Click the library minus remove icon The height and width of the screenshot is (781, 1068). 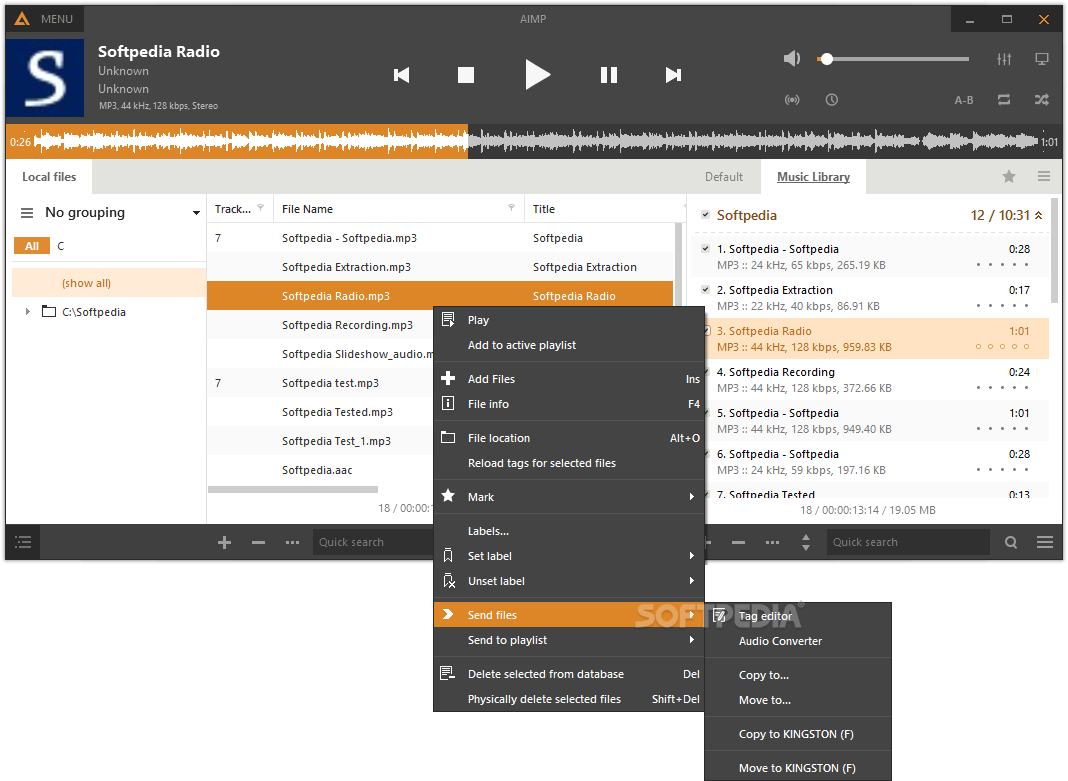coord(258,543)
